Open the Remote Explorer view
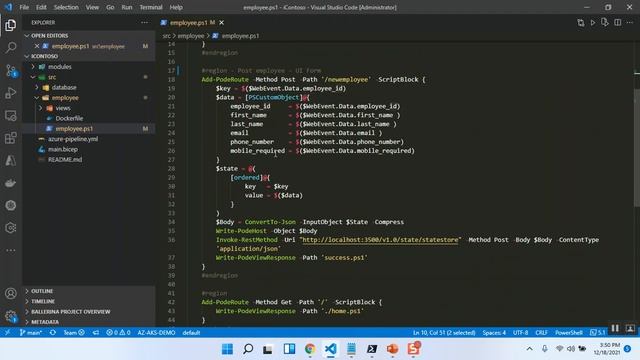This screenshot has height=360, width=640. pos(11,116)
